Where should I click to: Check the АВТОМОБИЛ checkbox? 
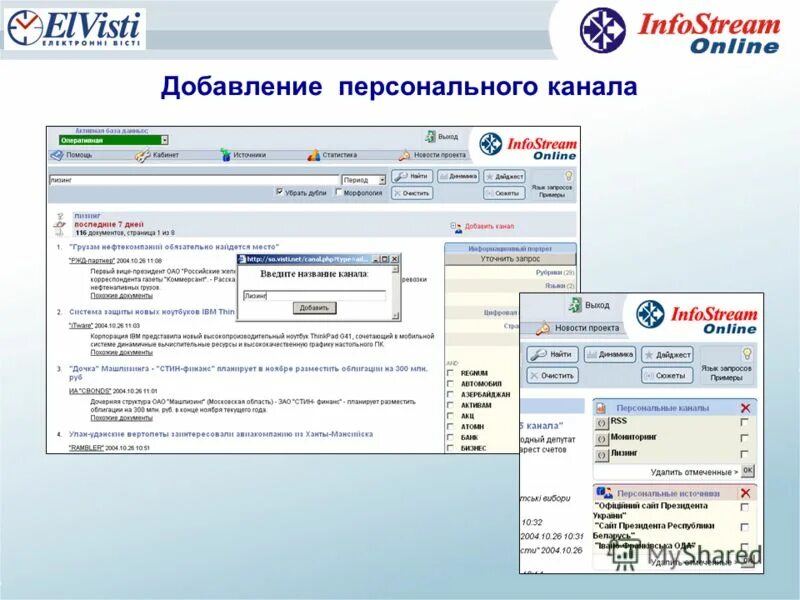450,384
